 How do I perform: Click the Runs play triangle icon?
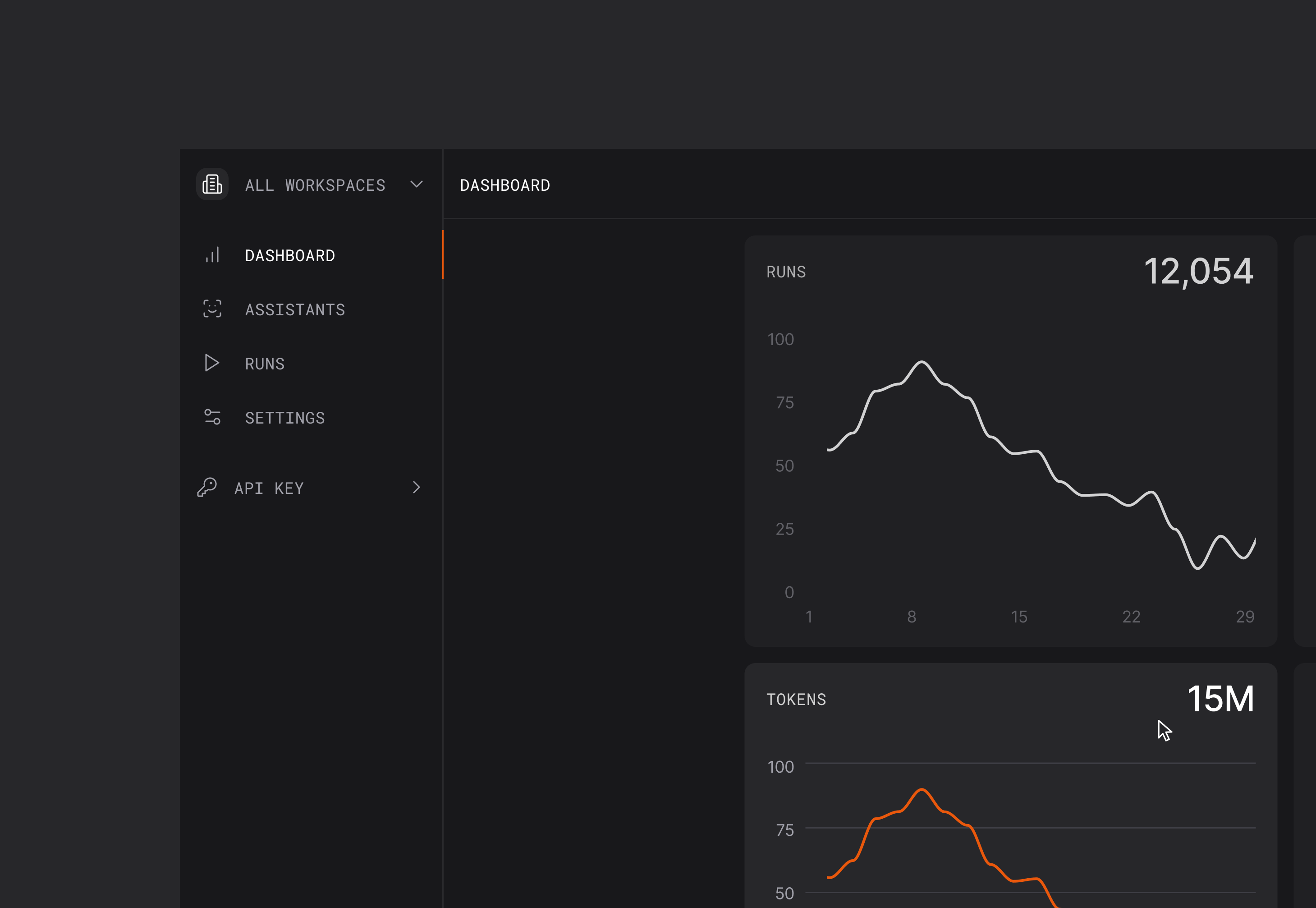coord(212,363)
